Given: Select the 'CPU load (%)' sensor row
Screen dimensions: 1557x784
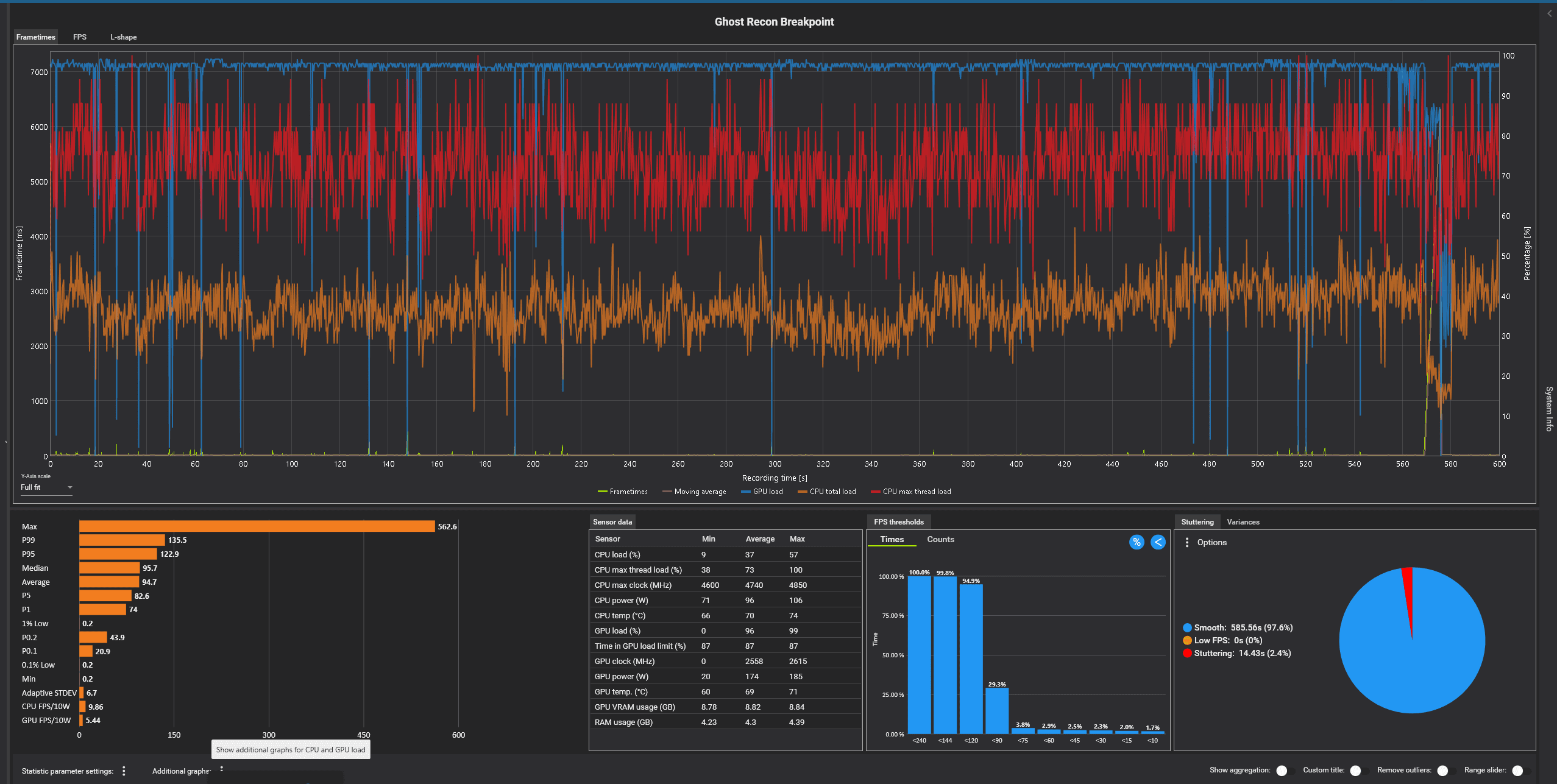Looking at the screenshot, I should (725, 554).
